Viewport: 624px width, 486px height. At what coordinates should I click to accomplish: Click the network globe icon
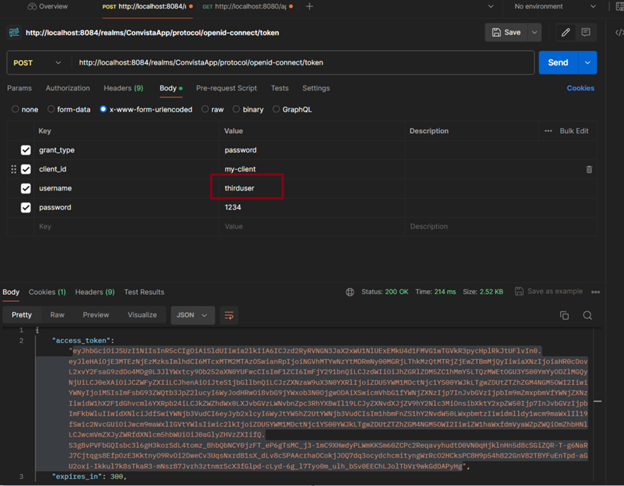350,292
